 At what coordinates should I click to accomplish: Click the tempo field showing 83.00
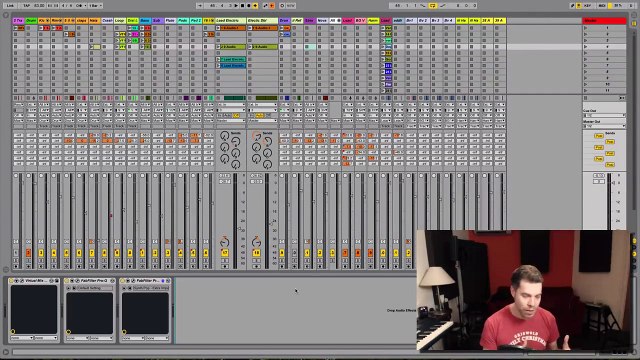[x=39, y=6]
